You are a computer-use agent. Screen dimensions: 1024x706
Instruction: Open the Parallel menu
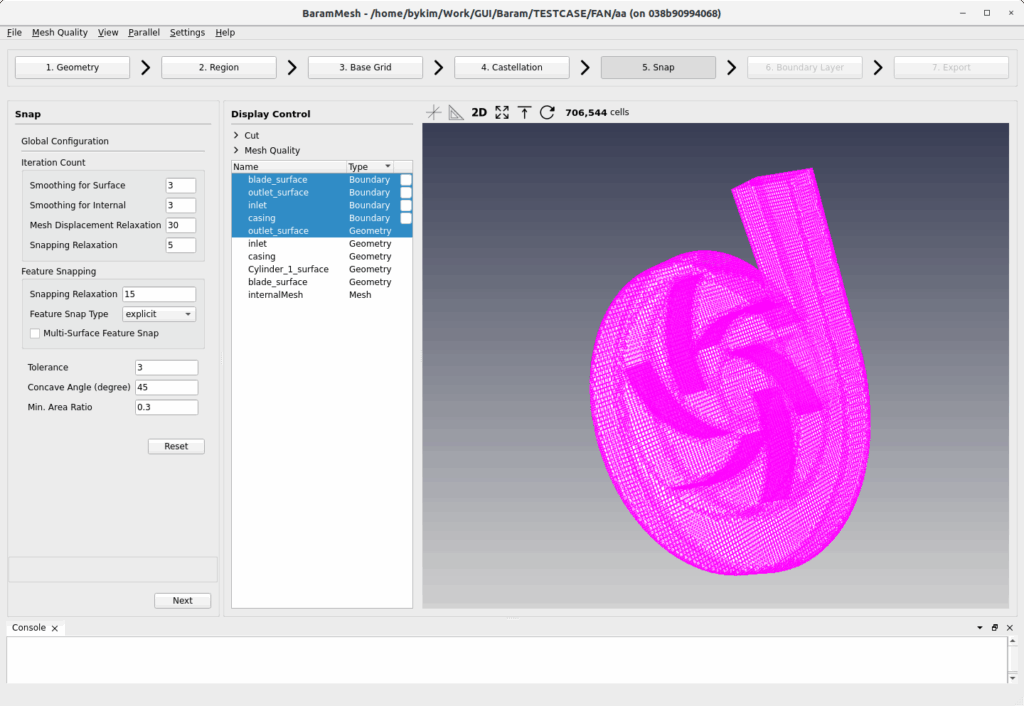[x=144, y=32]
